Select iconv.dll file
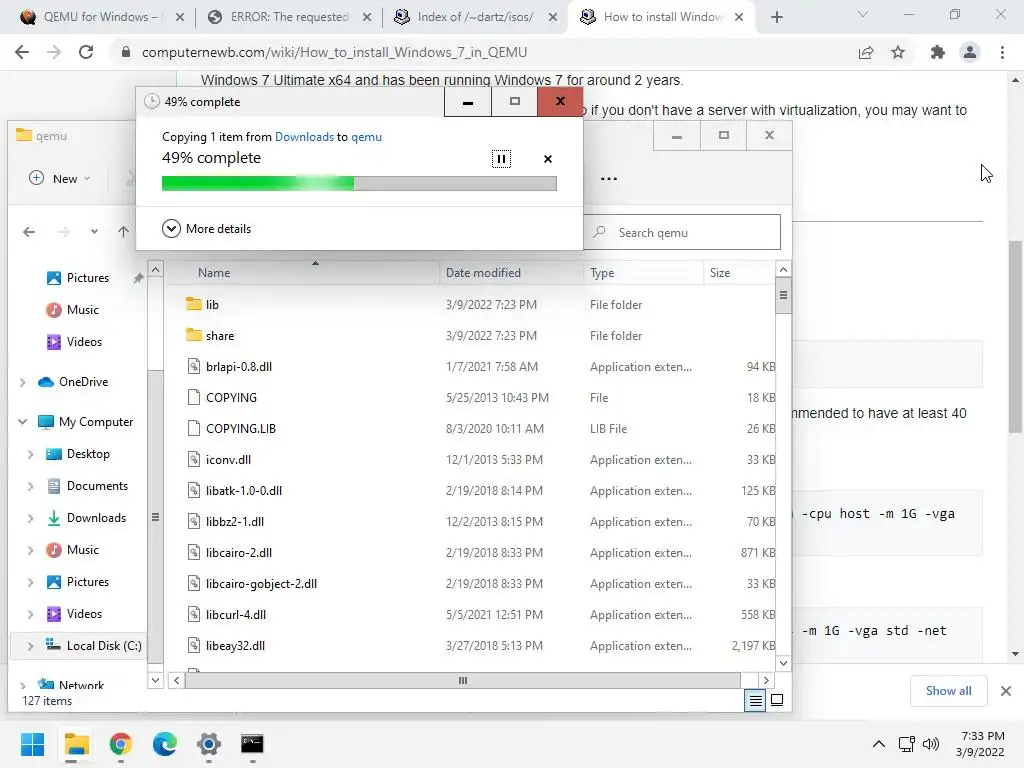The height and width of the screenshot is (768, 1024). point(228,460)
